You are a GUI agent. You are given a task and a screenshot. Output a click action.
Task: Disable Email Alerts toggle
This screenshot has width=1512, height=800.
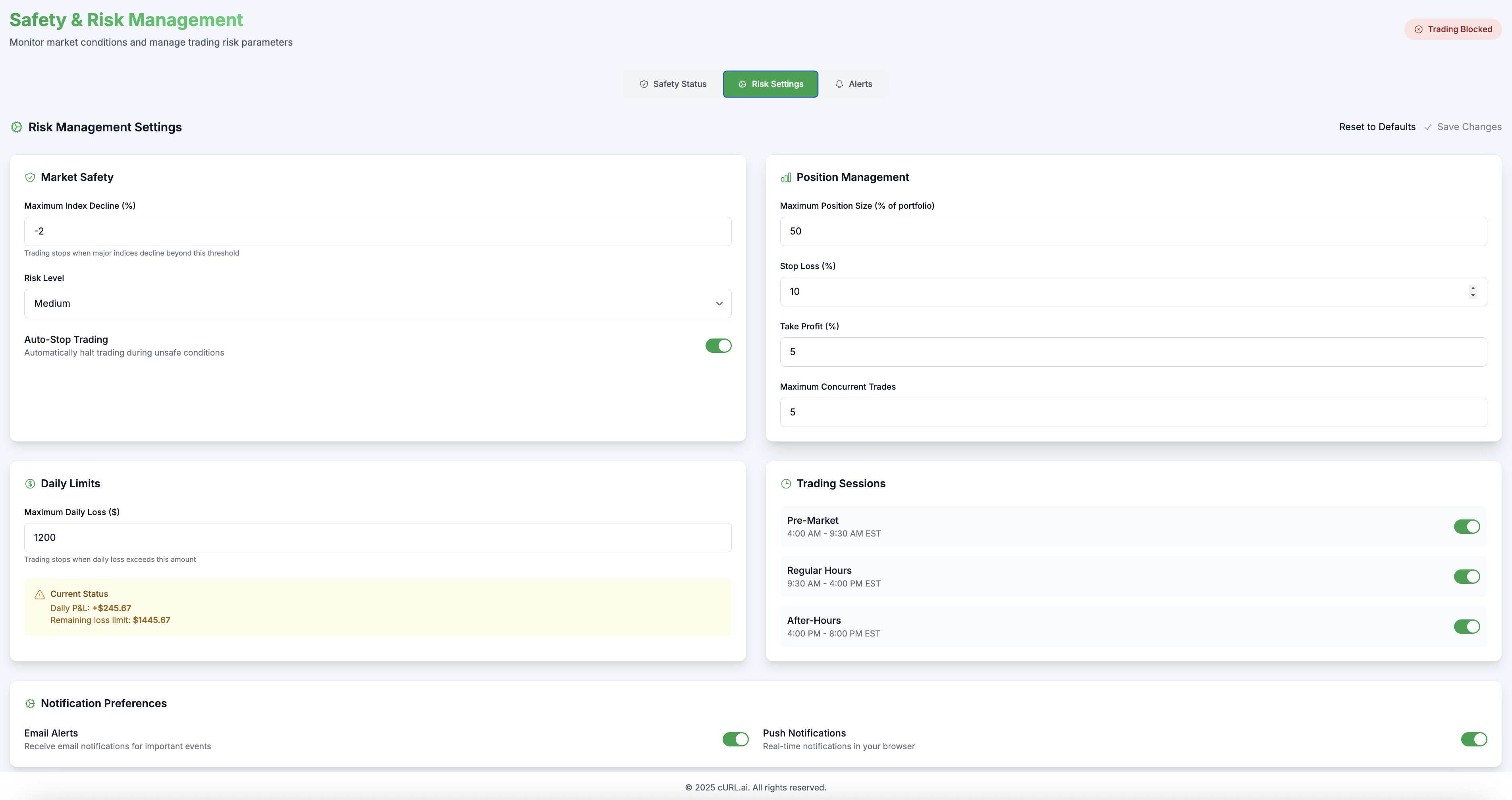click(735, 740)
